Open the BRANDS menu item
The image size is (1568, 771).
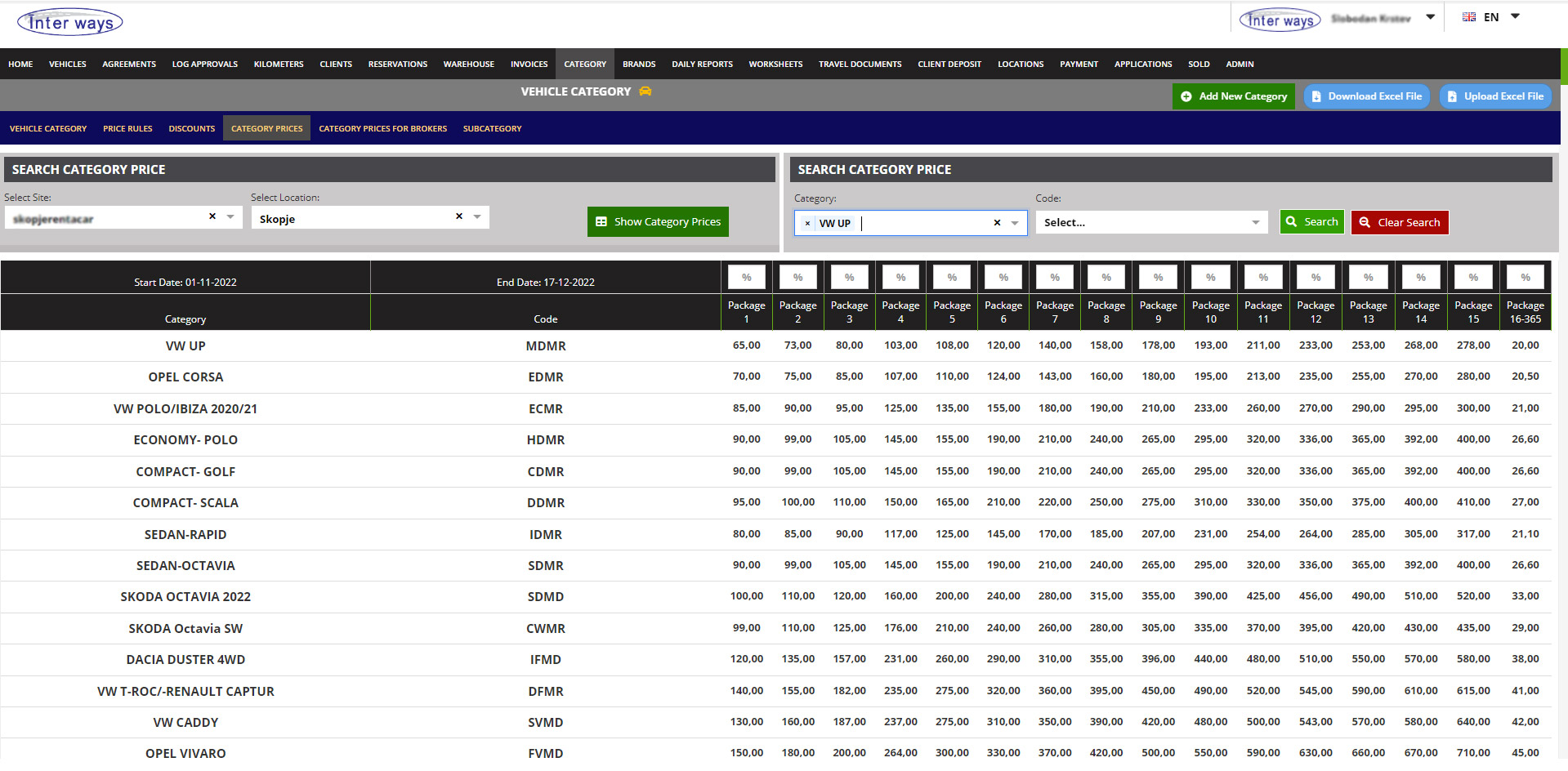[639, 64]
